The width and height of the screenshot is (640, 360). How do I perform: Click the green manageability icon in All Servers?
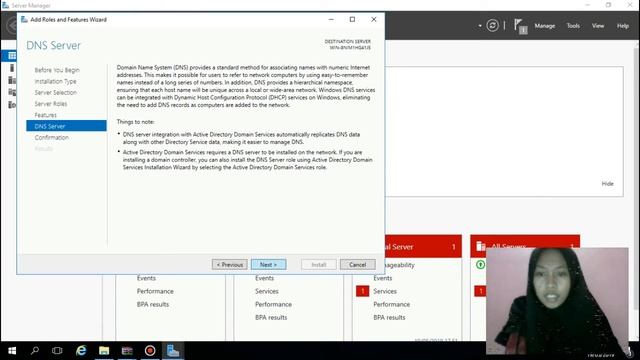pos(480,264)
